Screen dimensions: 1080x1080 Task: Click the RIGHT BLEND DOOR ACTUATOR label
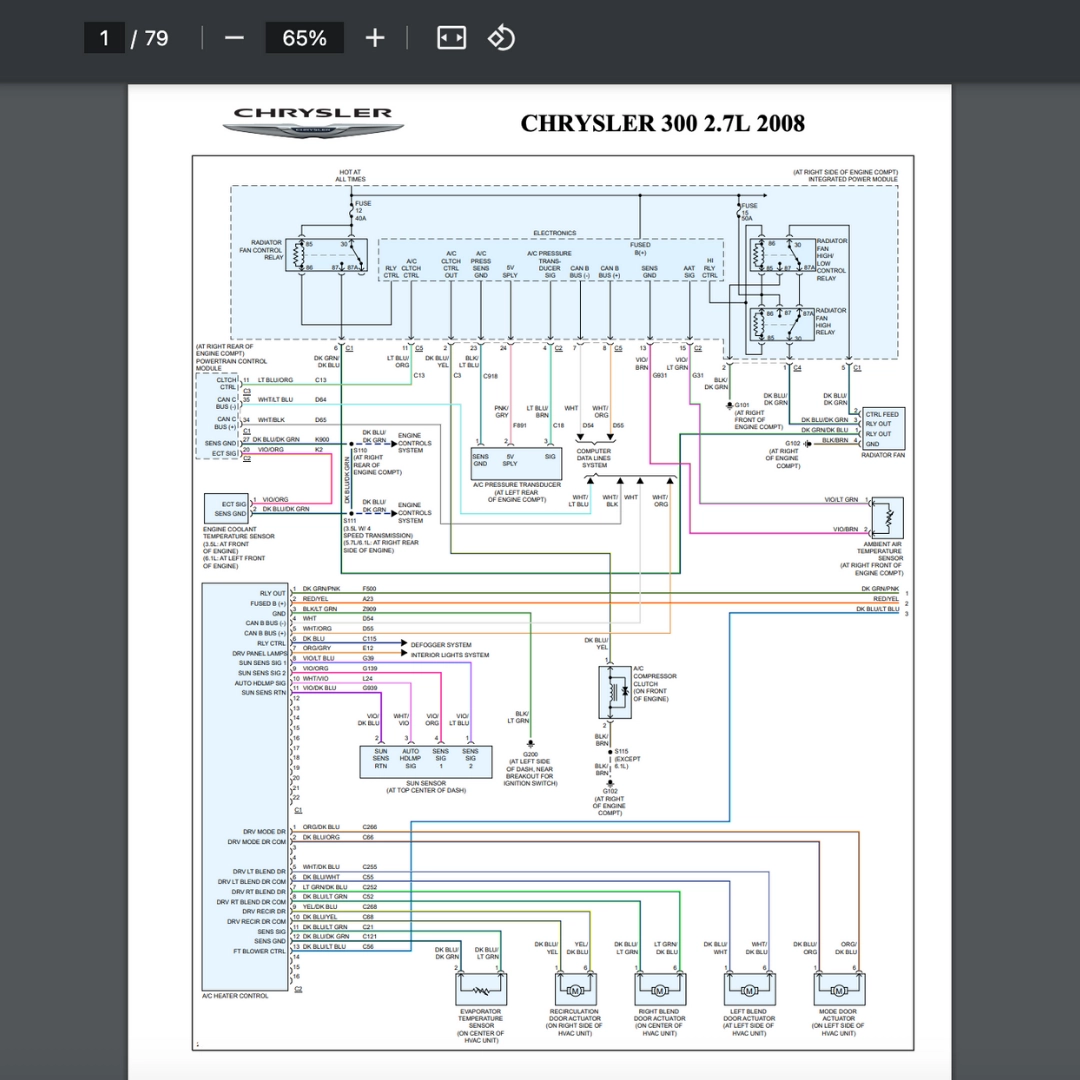pos(659,1015)
